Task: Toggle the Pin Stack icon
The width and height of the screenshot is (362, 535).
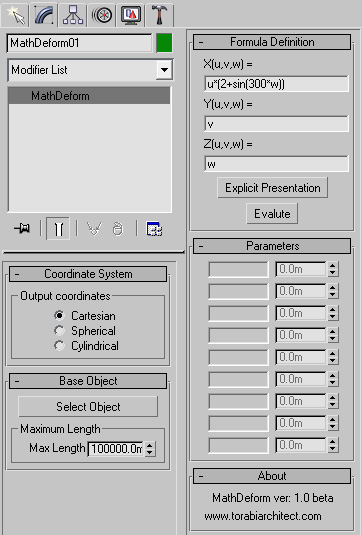Action: (x=22, y=228)
